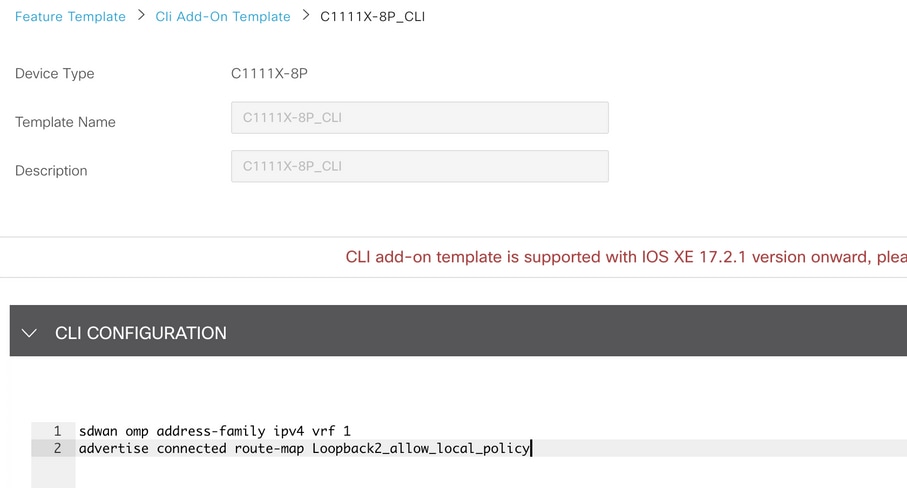Open the Feature Template breadcrumb link
Viewport: 907px width, 488px height.
pyautogui.click(x=70, y=17)
